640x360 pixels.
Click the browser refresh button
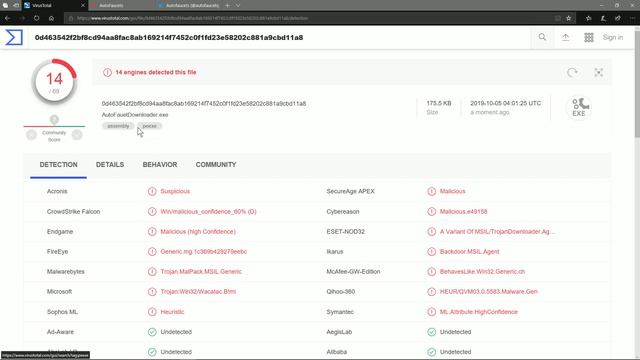coord(36,18)
